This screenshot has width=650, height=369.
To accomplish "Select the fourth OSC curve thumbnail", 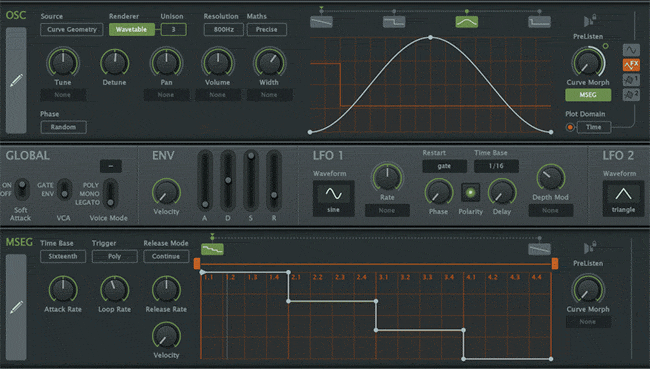I will pyautogui.click(x=539, y=22).
